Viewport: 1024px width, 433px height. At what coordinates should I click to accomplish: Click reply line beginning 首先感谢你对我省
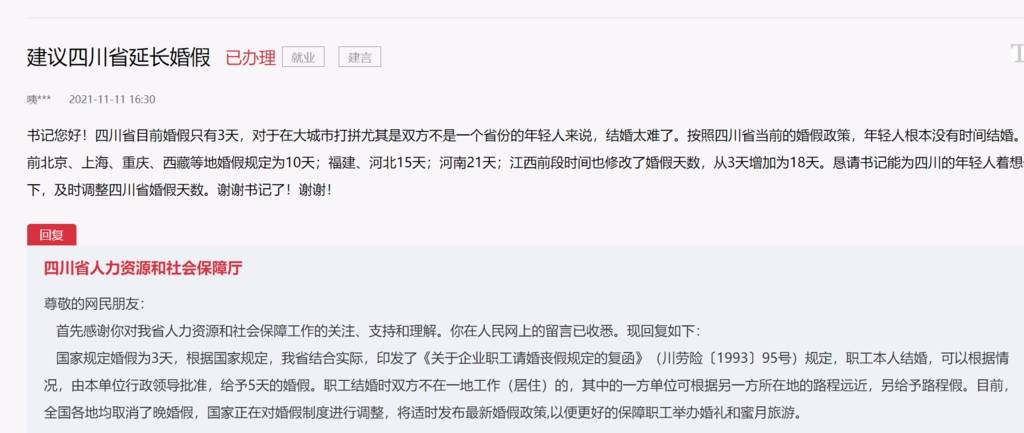pyautogui.click(x=378, y=331)
